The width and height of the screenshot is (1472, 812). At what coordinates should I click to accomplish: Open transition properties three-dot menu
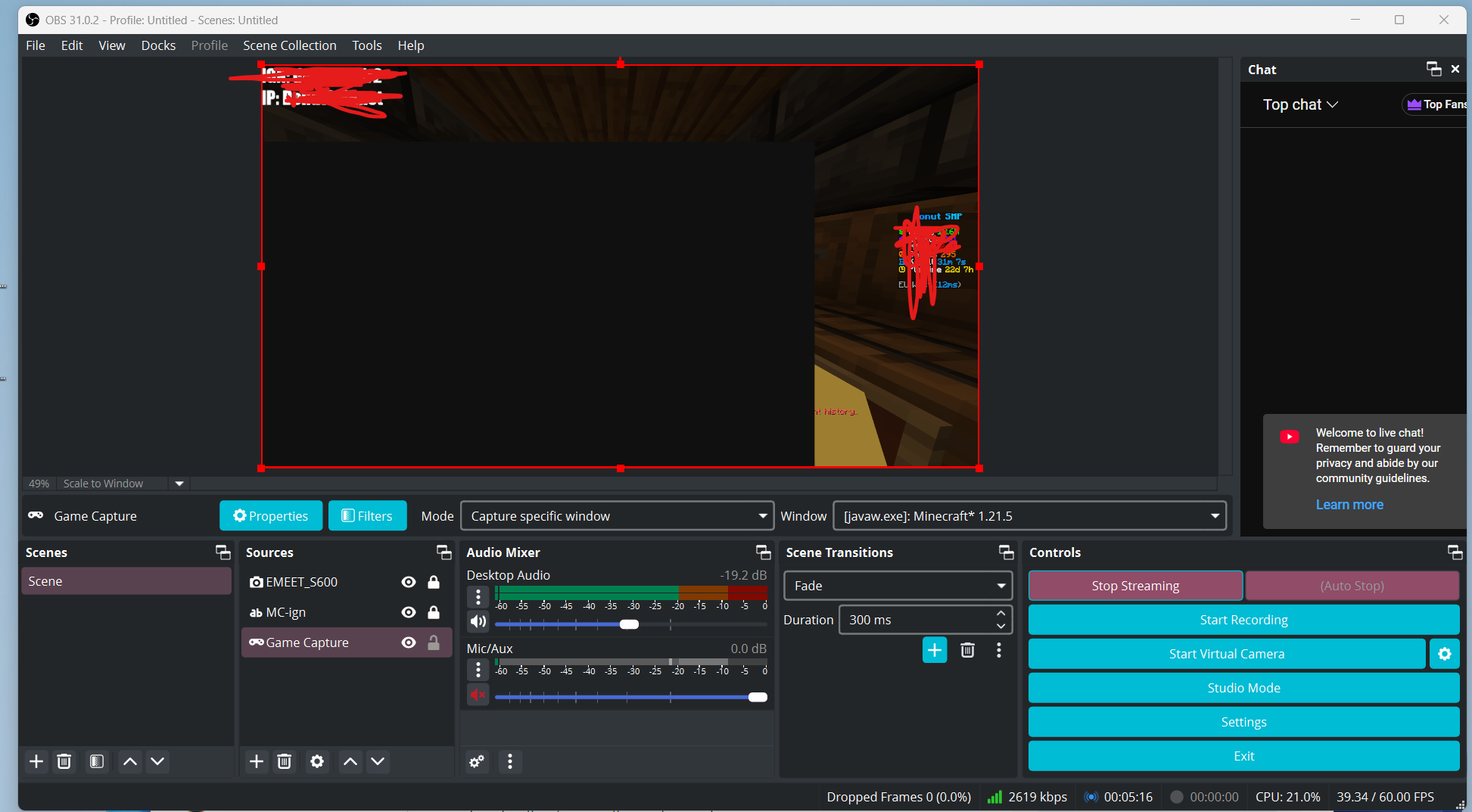pyautogui.click(x=999, y=650)
